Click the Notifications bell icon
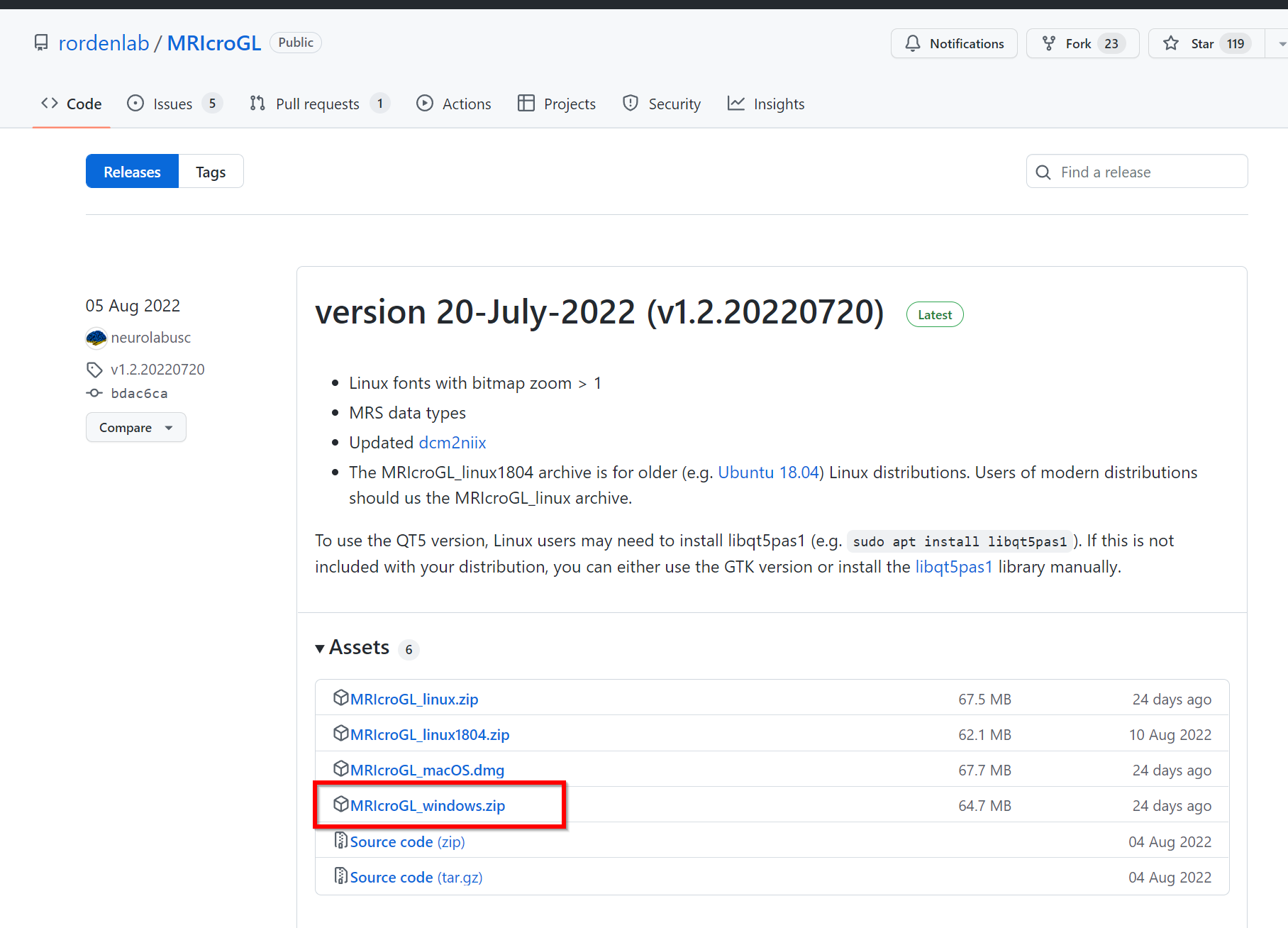 (x=913, y=43)
